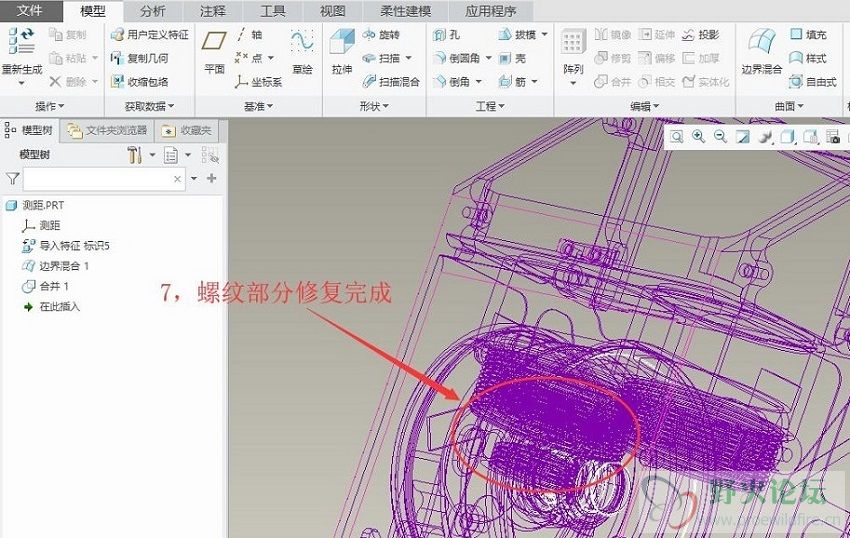The height and width of the screenshot is (538, 850).
Task: Click the 复制几何 (Copy Geometry) tool
Action: 139,58
